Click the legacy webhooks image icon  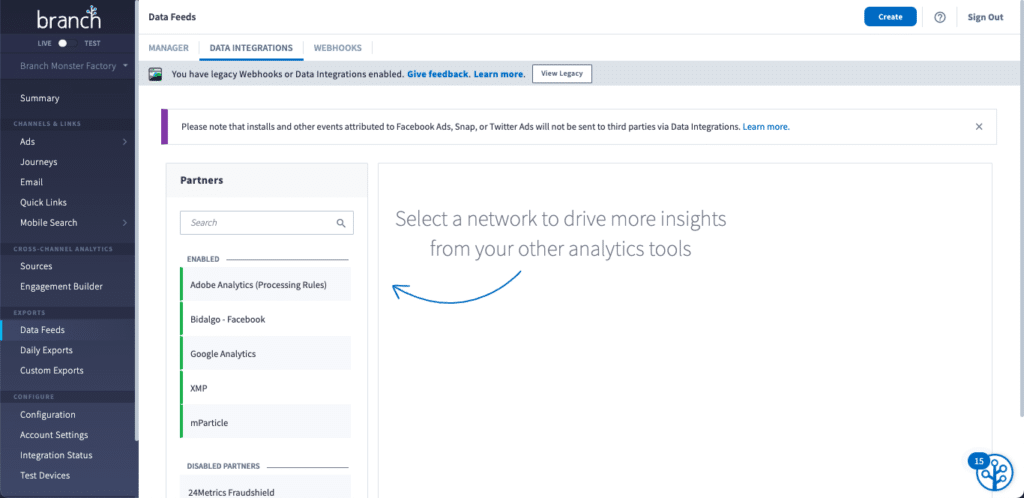(156, 74)
